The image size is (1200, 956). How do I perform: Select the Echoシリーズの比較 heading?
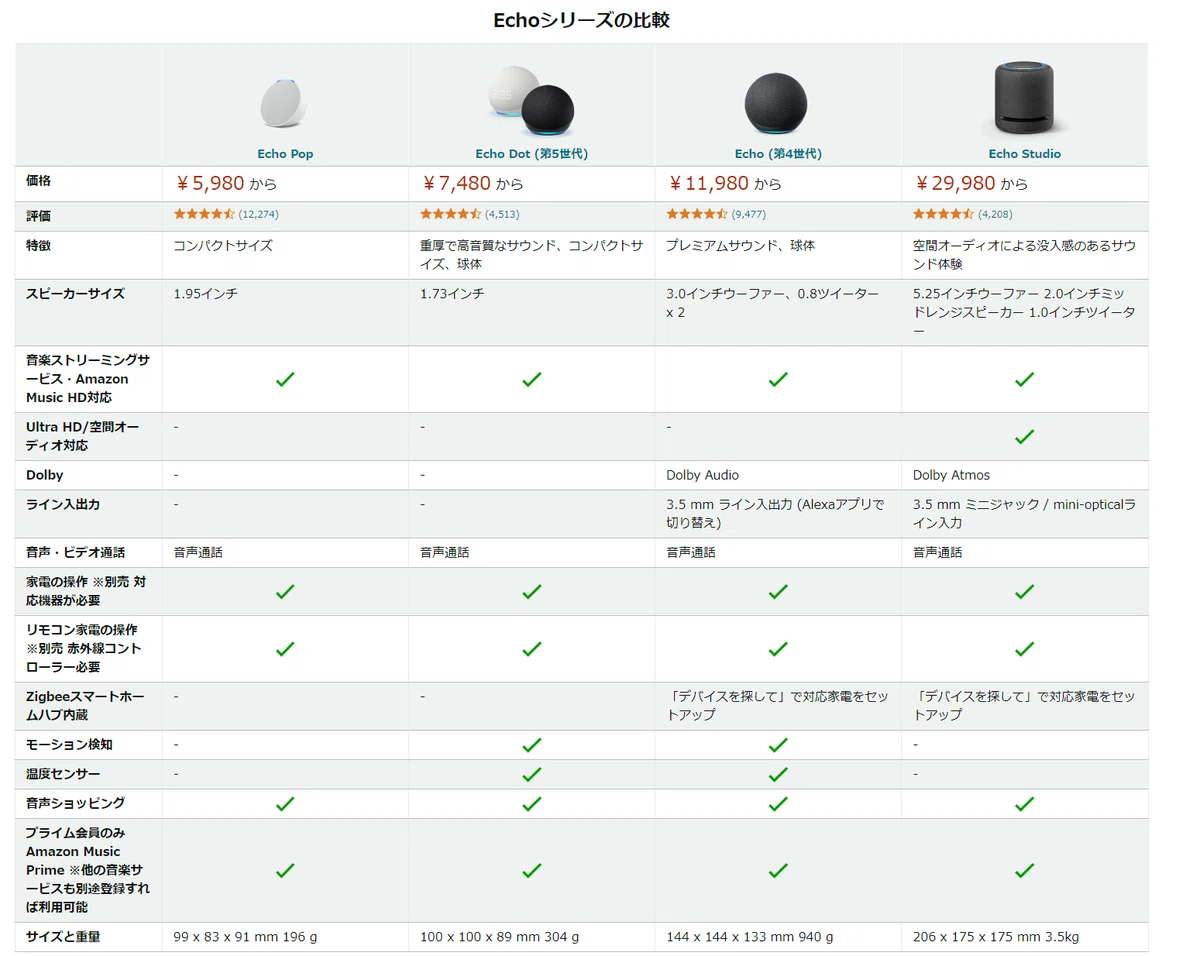point(581,20)
